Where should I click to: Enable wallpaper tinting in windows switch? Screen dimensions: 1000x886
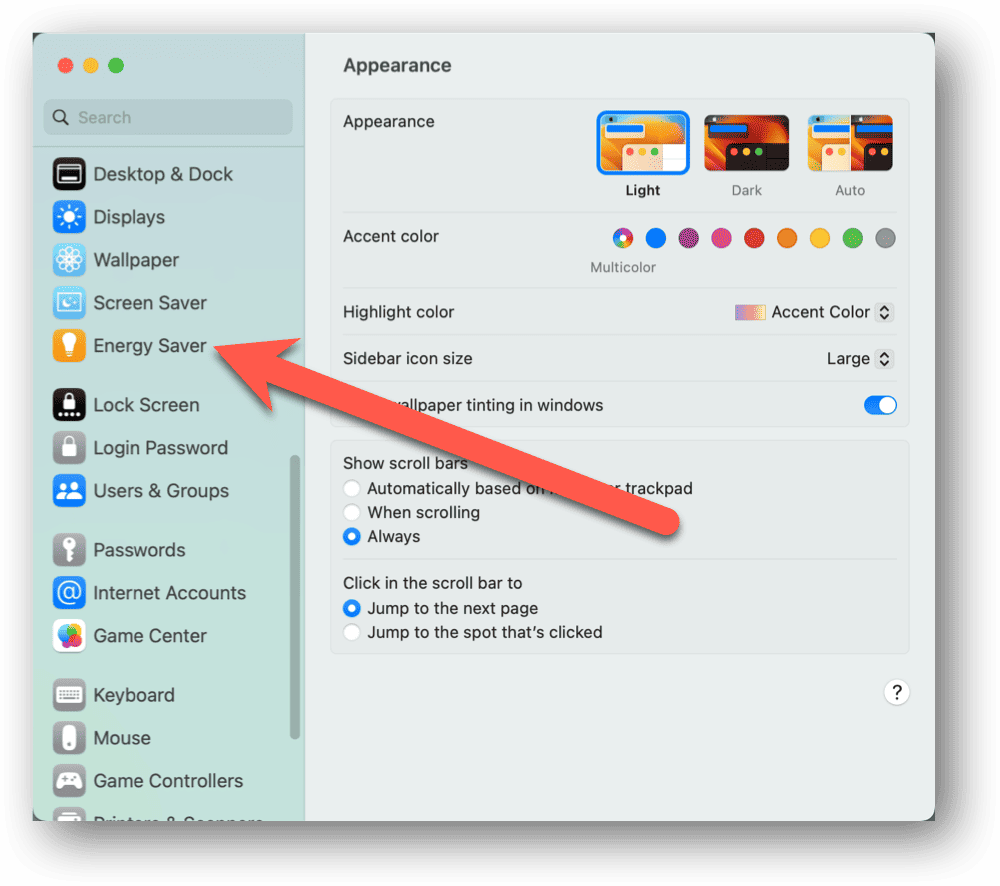click(x=880, y=405)
